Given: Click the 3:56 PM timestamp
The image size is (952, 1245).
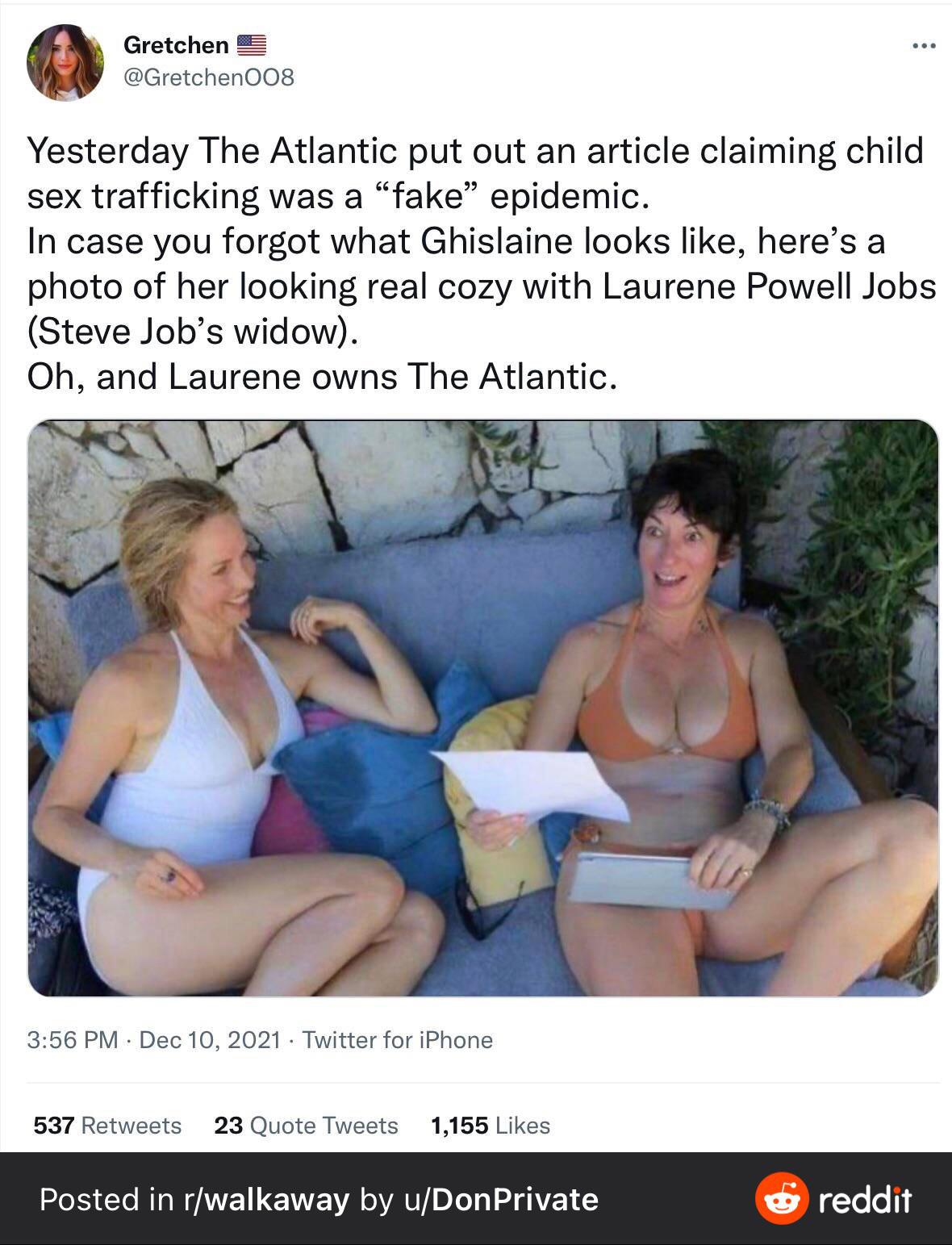Looking at the screenshot, I should pos(73,1039).
